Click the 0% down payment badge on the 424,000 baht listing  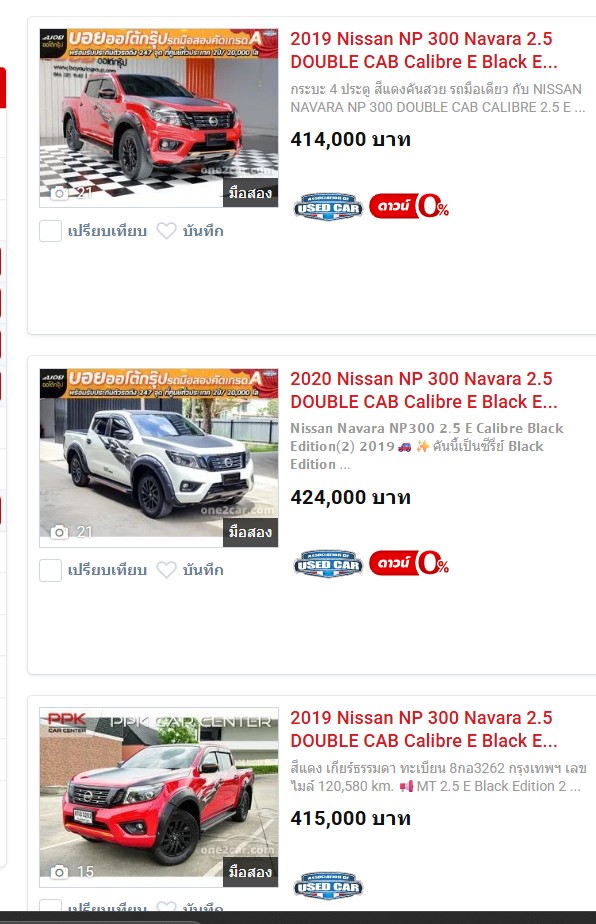[x=409, y=563]
